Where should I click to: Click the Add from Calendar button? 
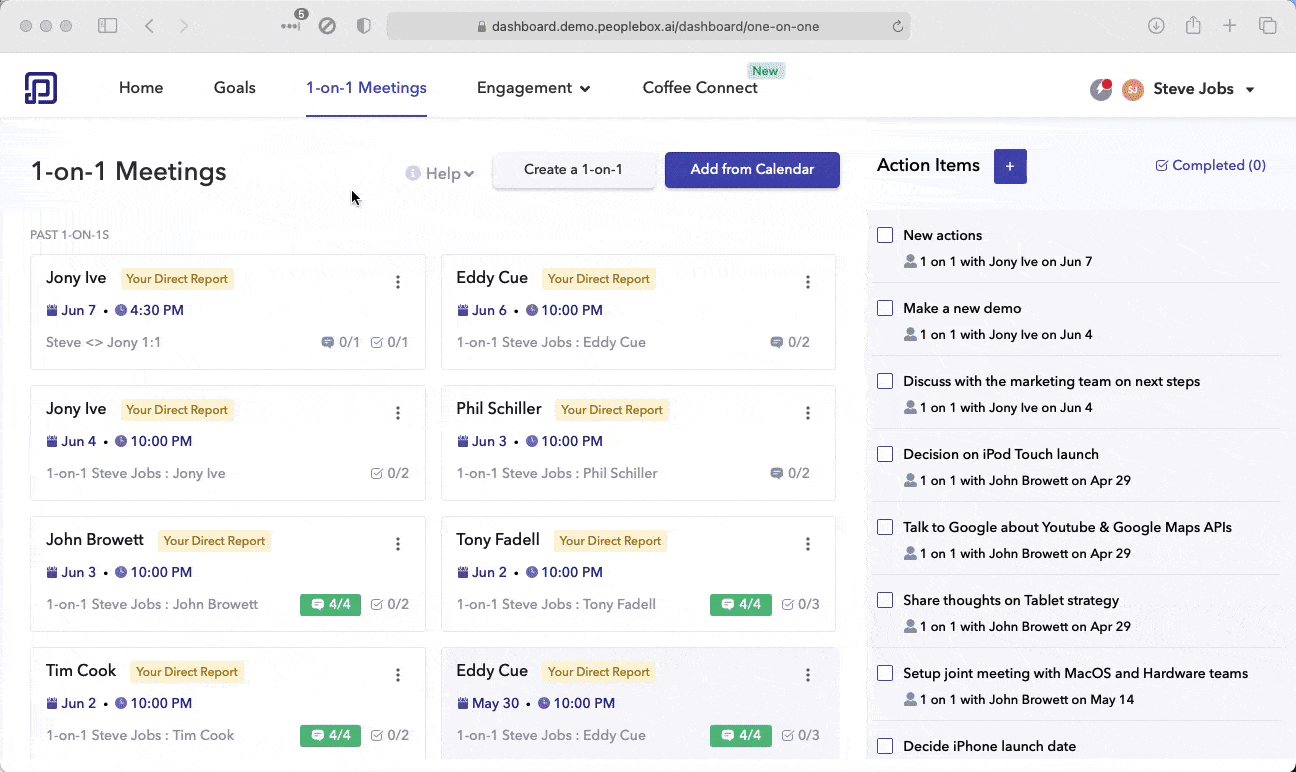[752, 170]
